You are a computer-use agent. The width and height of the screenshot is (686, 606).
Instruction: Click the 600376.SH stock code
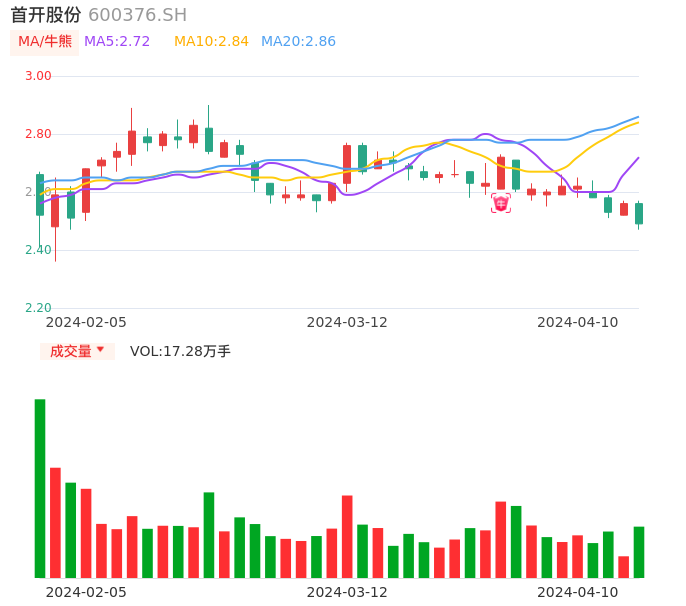[137, 15]
